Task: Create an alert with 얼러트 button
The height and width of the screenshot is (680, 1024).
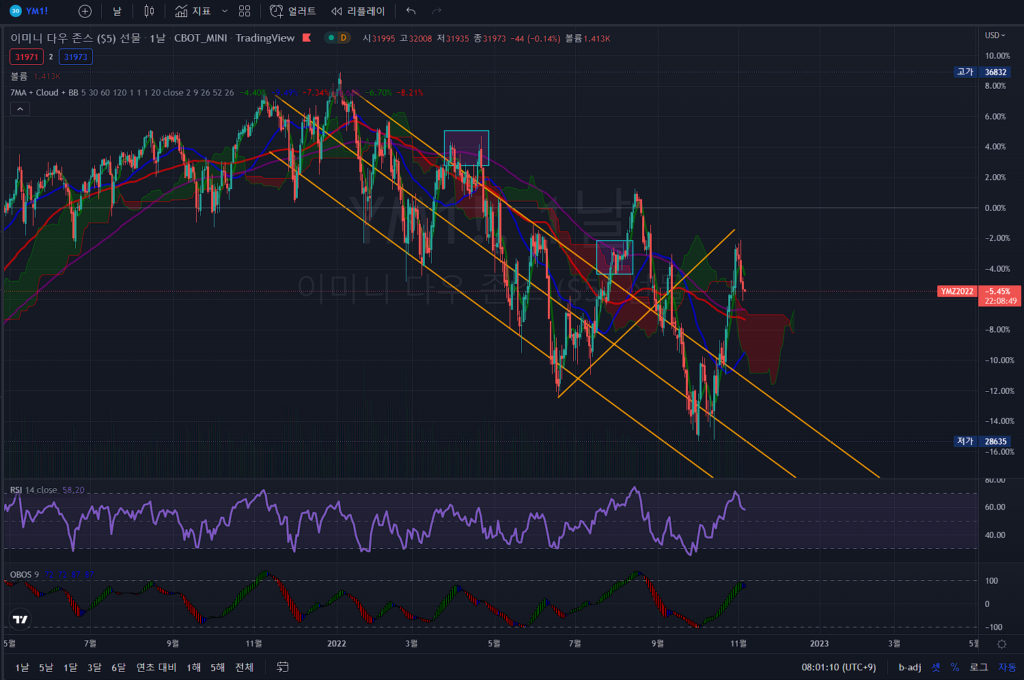Action: pyautogui.click(x=293, y=11)
